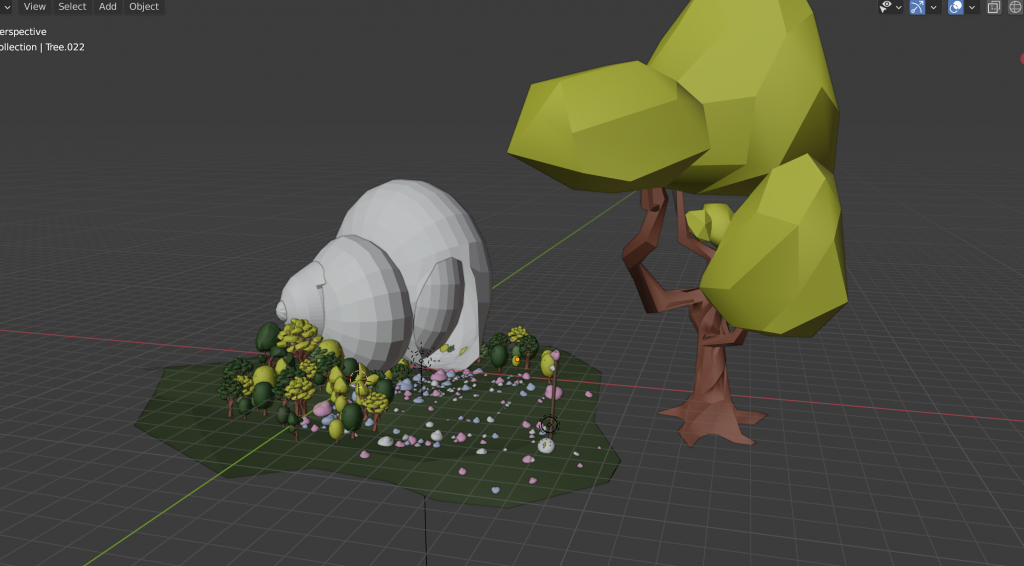Click the Tree.022 object name text
The height and width of the screenshot is (566, 1024).
(65, 47)
